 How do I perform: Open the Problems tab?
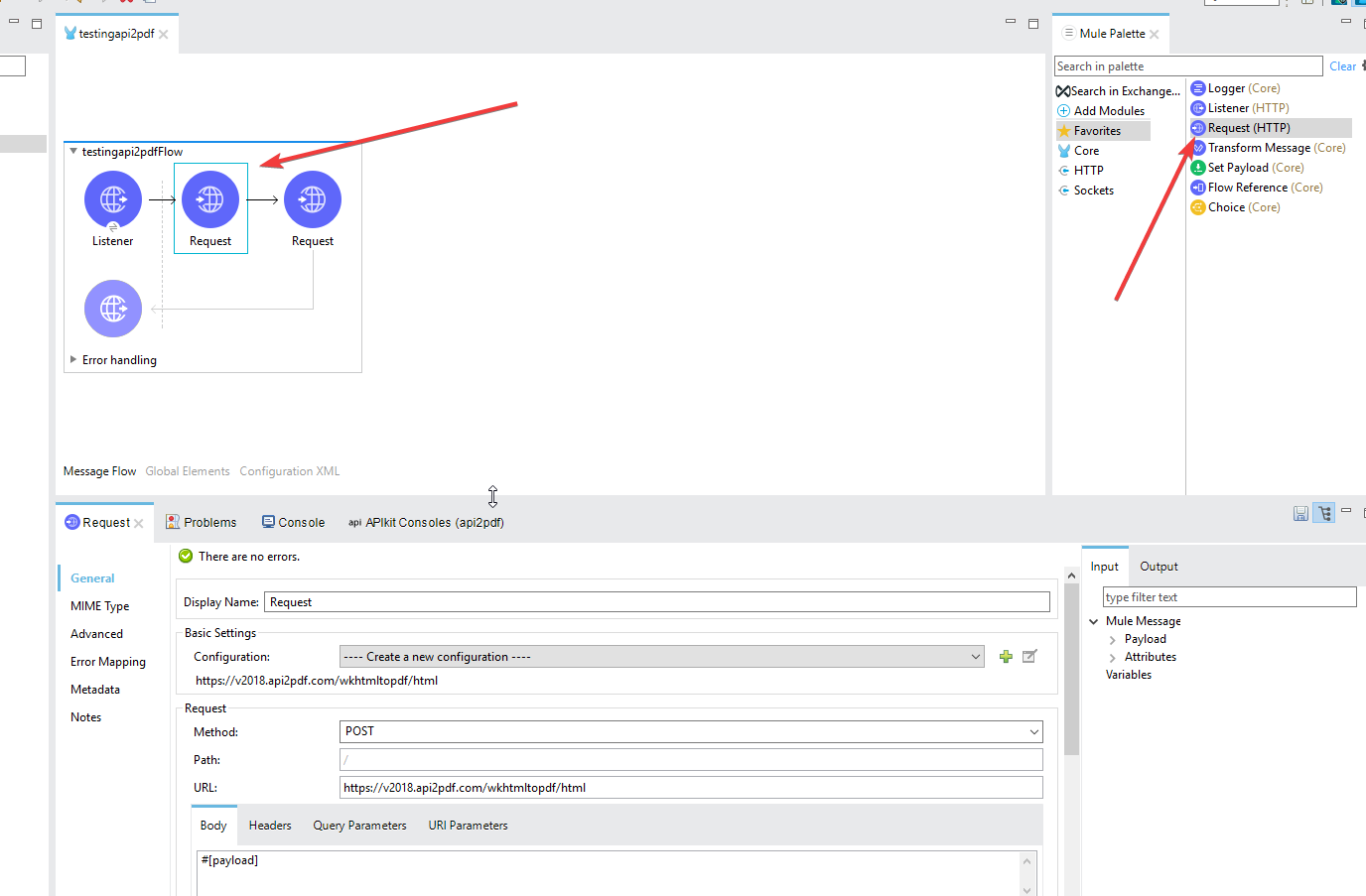[x=201, y=523]
